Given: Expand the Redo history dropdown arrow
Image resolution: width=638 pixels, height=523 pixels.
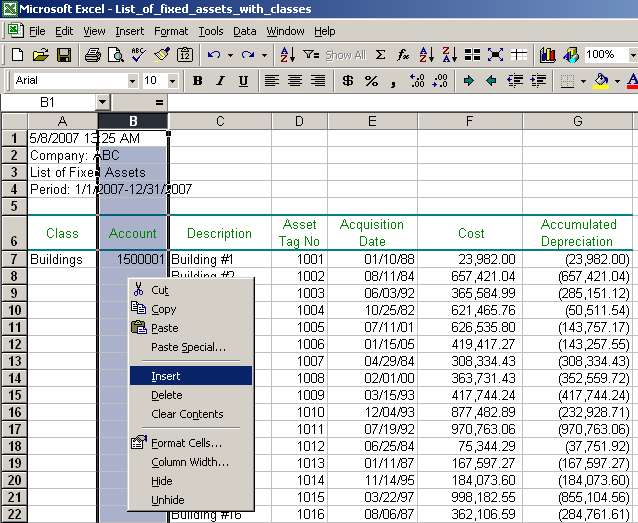Looking at the screenshot, I should click(x=264, y=55).
